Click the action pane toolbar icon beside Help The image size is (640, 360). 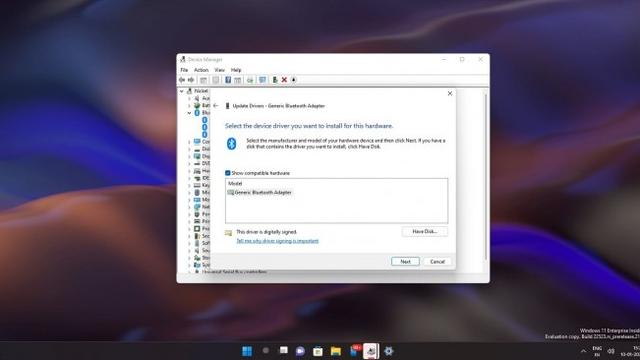point(238,80)
